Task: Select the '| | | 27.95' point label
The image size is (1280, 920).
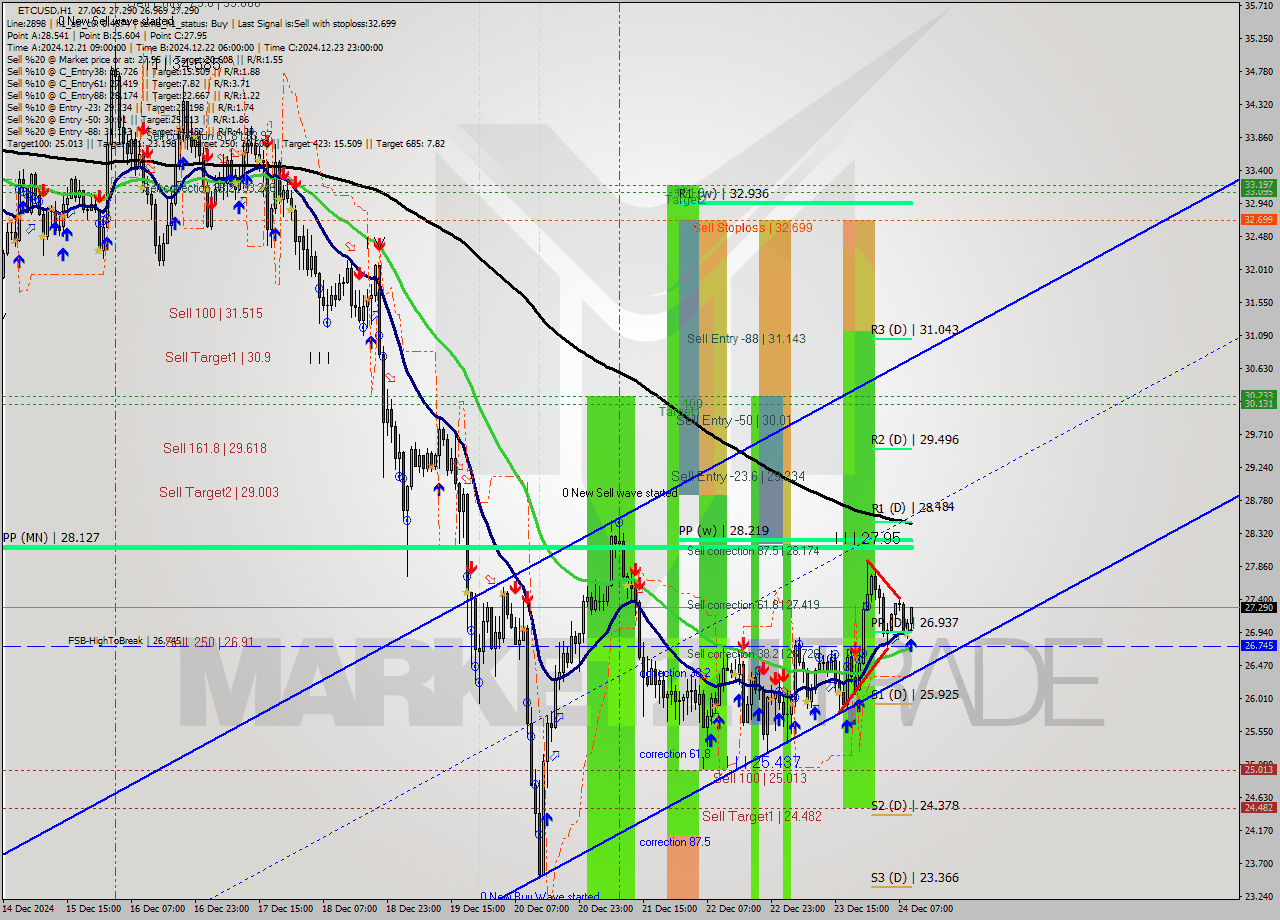Action: click(869, 538)
